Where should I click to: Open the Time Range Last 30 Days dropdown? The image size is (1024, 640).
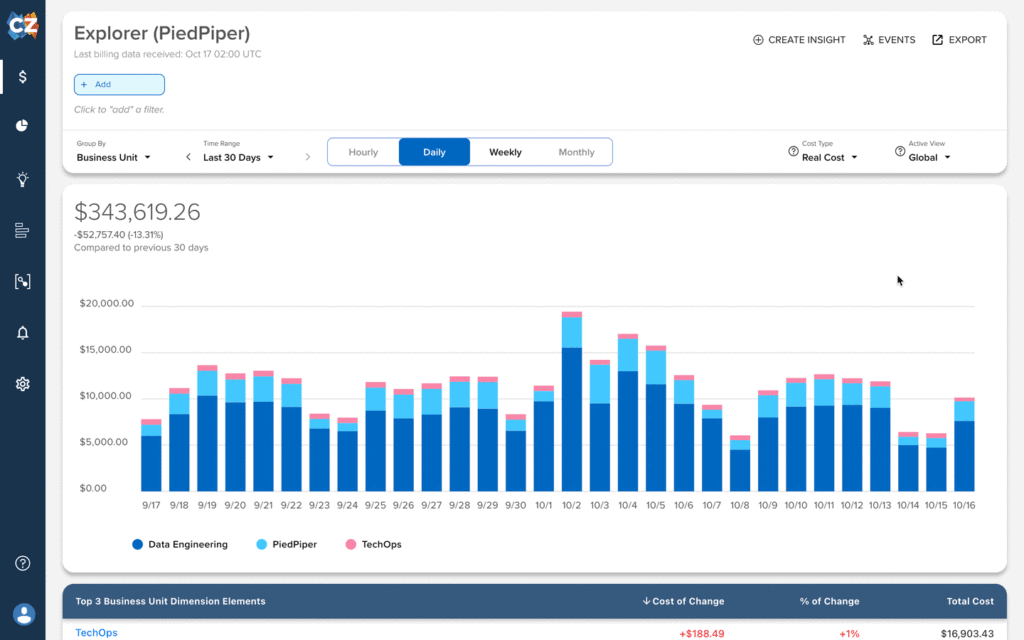click(x=238, y=157)
